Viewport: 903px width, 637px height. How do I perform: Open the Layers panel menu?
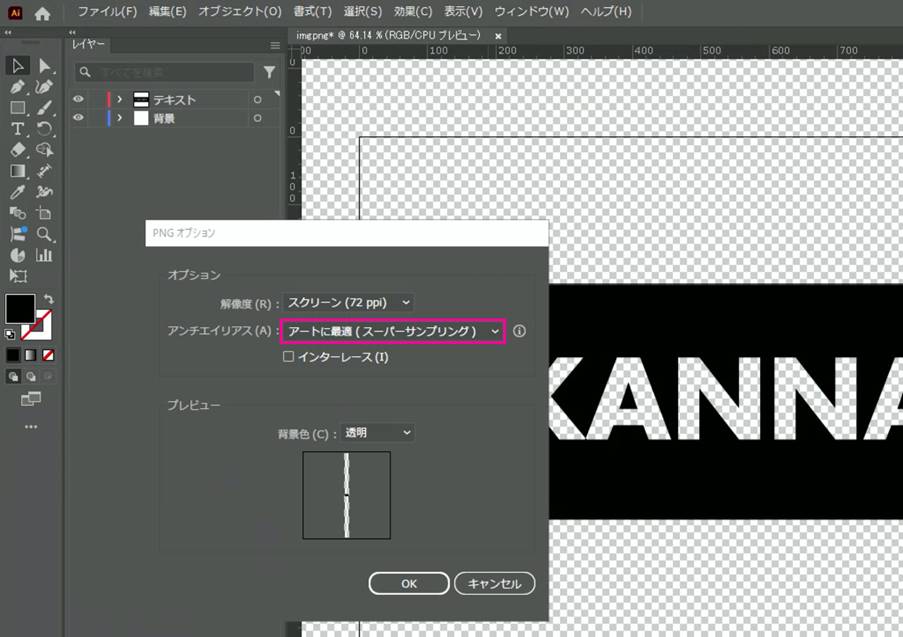[x=274, y=45]
